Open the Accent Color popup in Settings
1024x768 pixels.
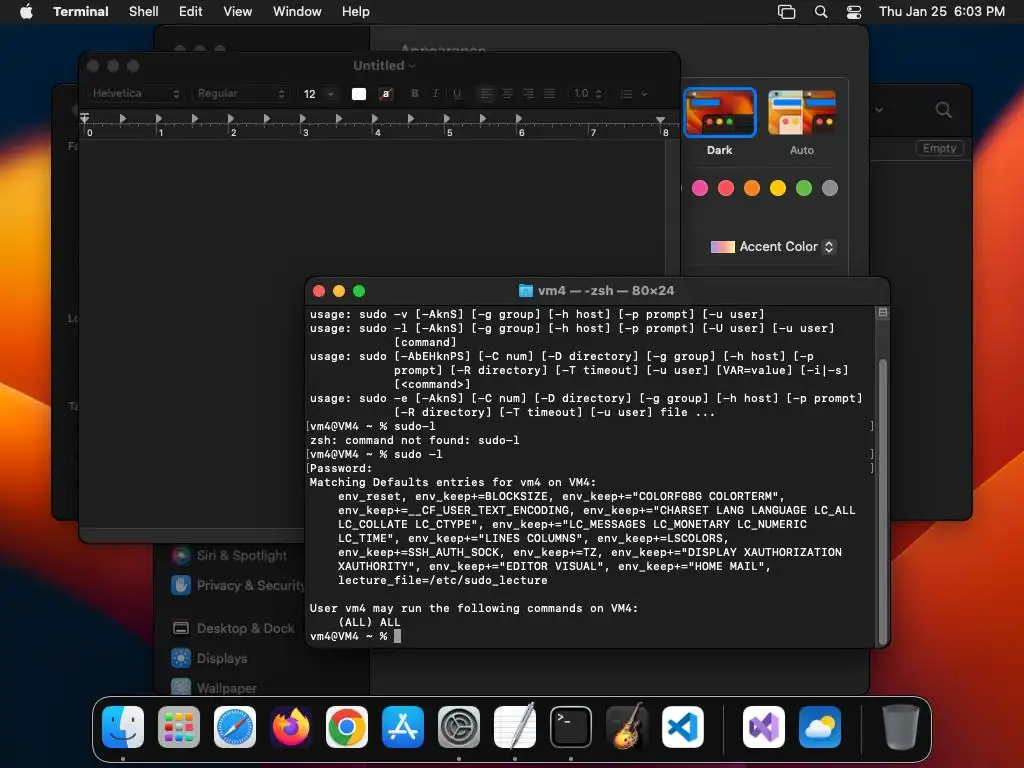[773, 246]
